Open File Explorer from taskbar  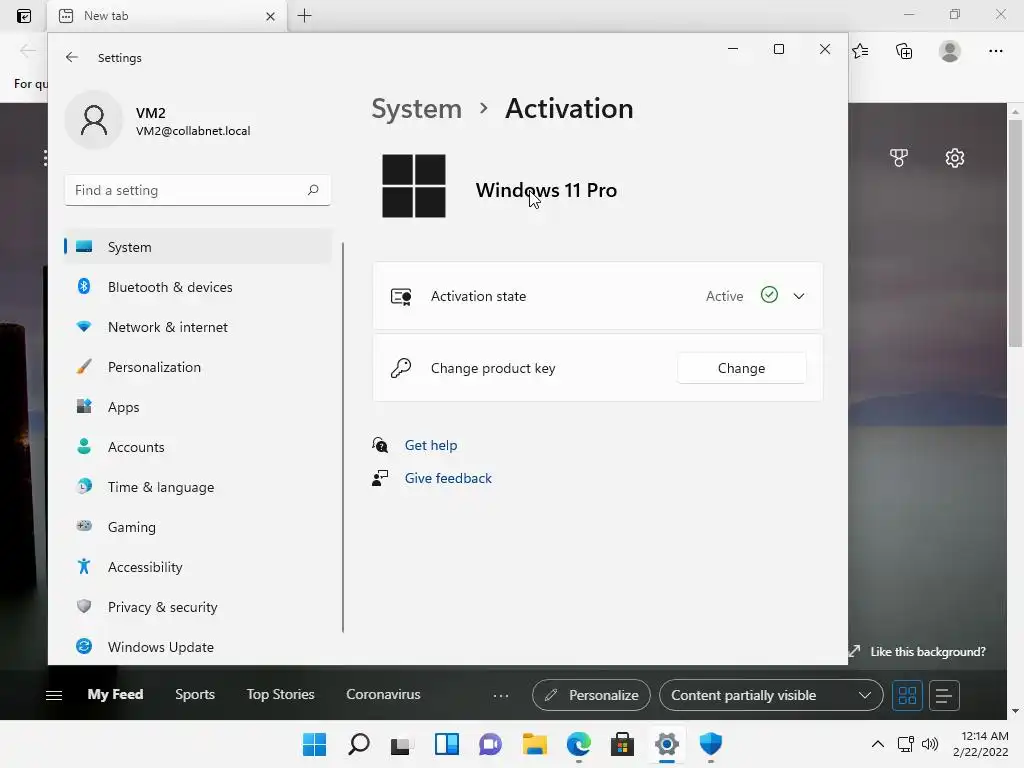tap(535, 744)
